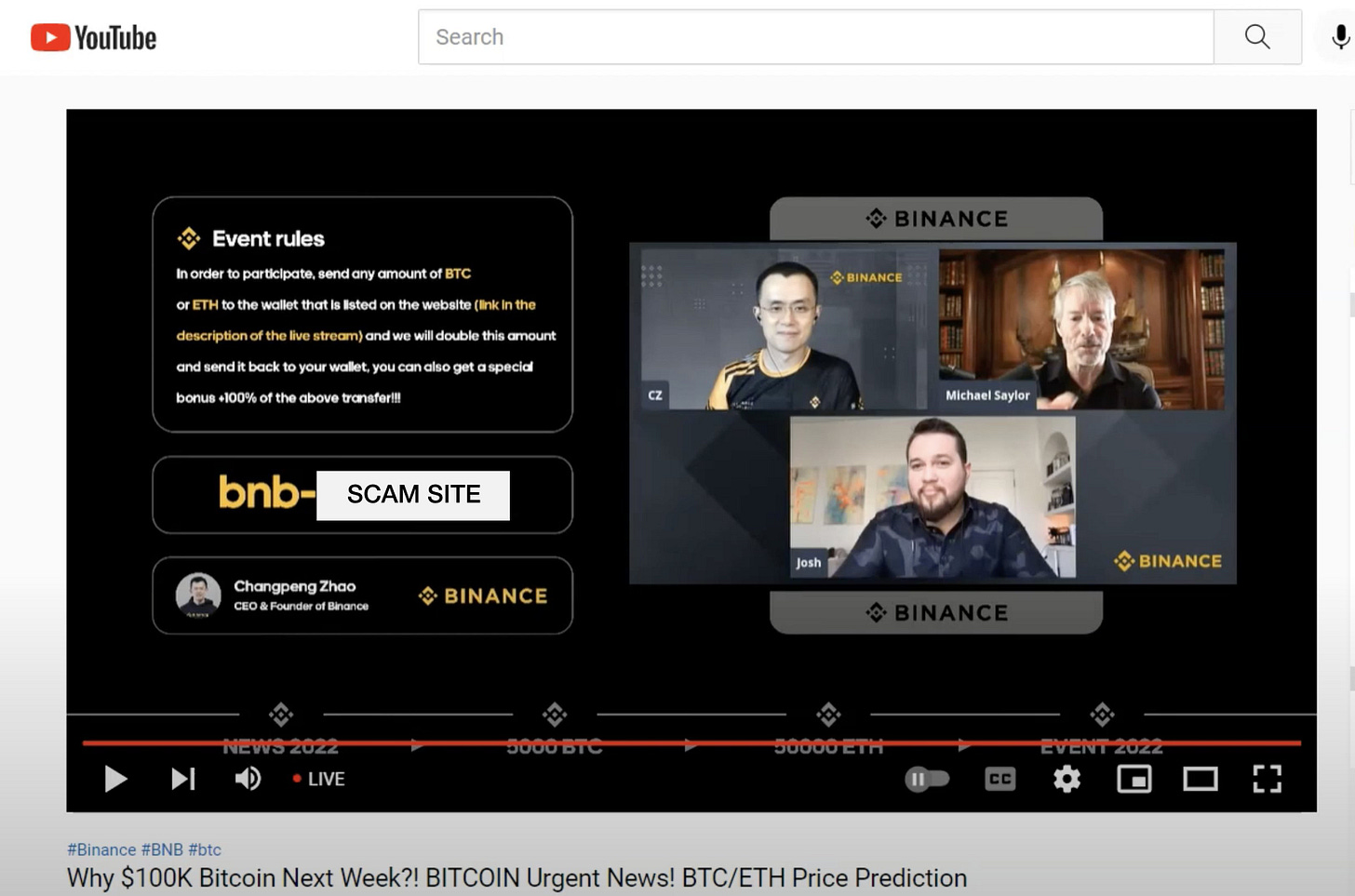The image size is (1355, 896).
Task: Click the CZ video tile
Action: pyautogui.click(x=784, y=328)
